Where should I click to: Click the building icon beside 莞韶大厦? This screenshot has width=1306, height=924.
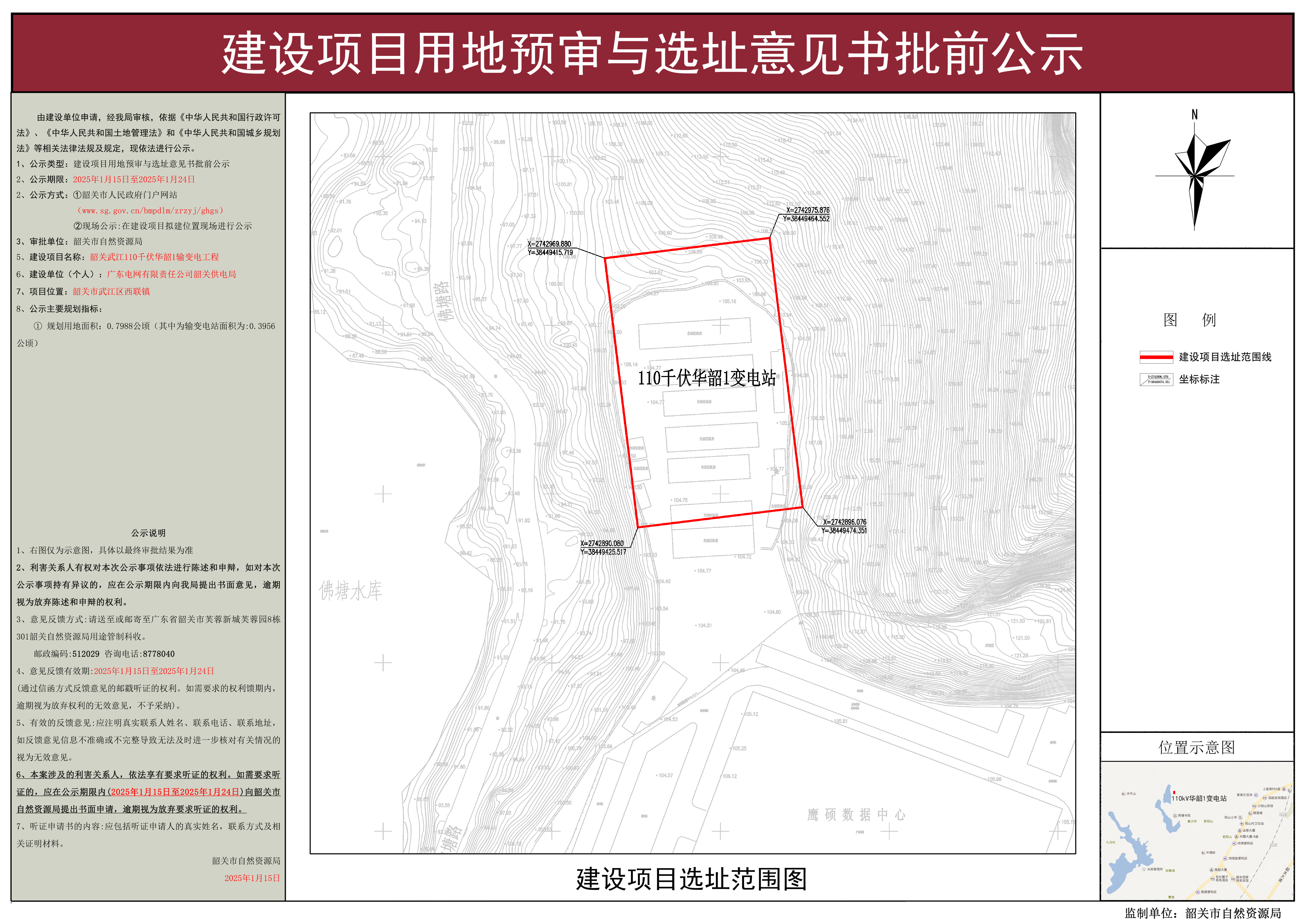point(1212,870)
